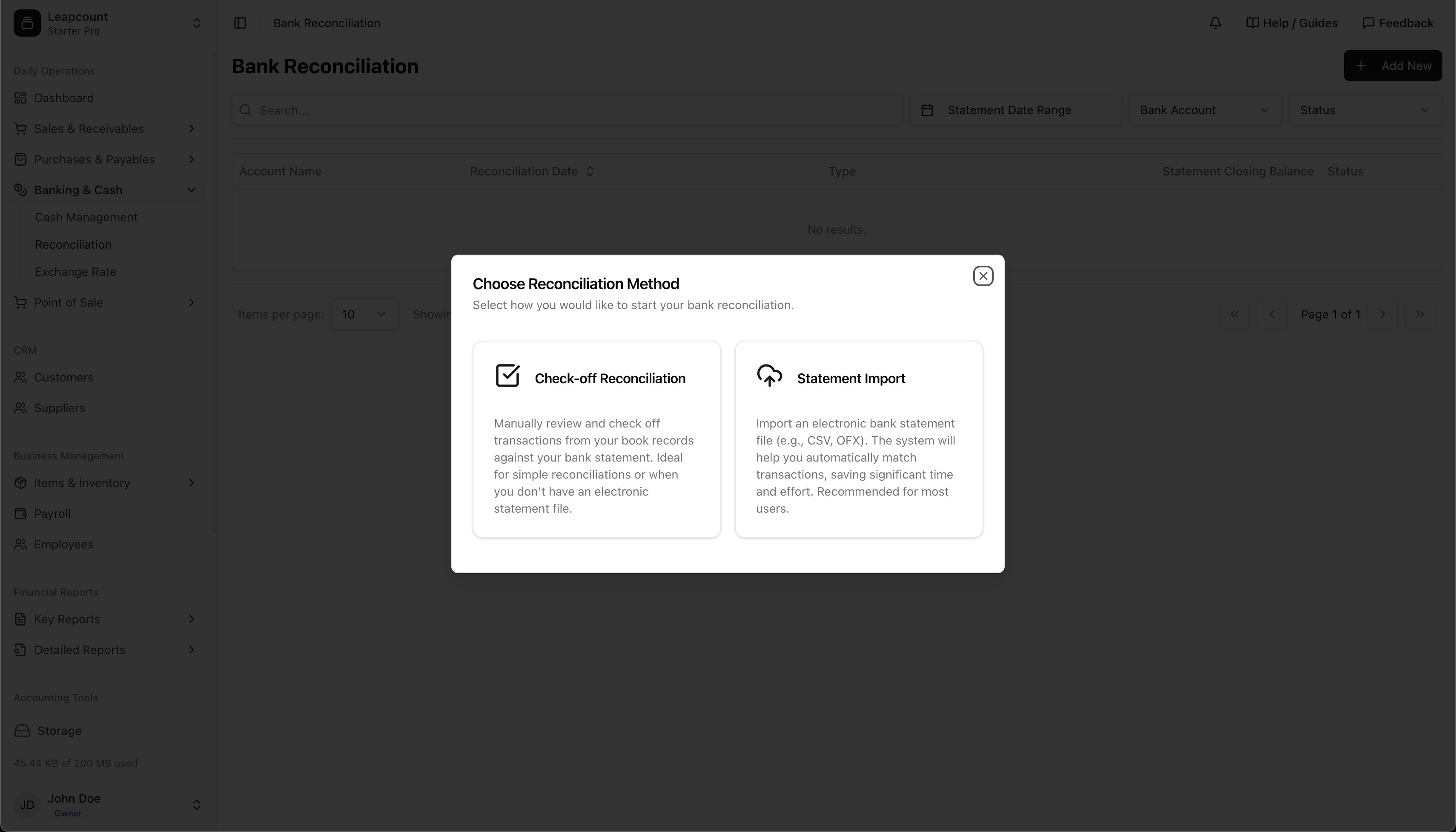
Task: Open Exchange Rate submenu item
Action: point(75,272)
